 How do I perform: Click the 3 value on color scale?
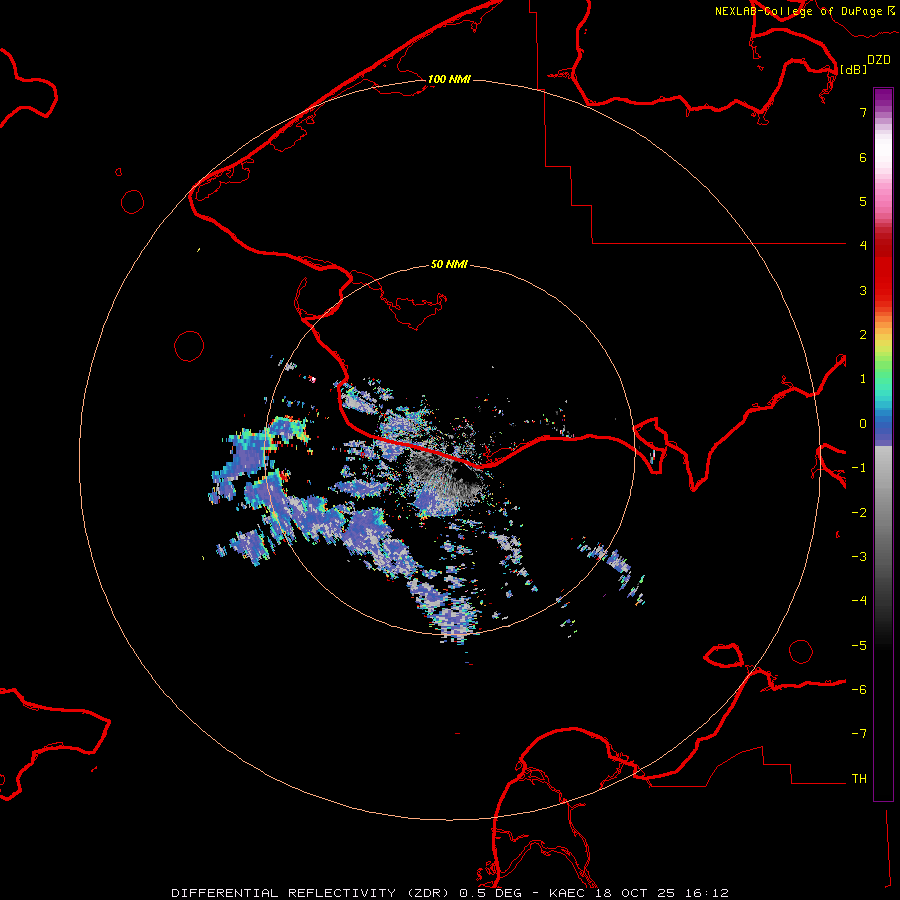click(x=863, y=290)
